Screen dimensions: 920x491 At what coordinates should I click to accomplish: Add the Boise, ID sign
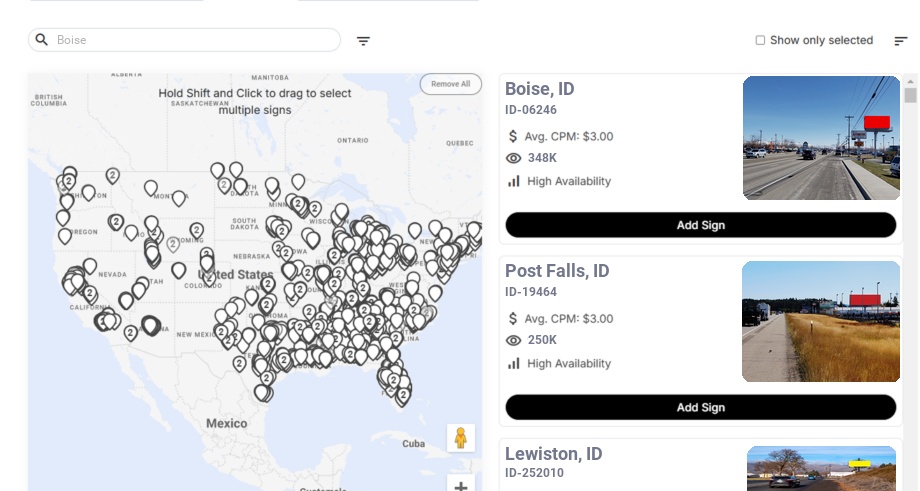click(x=700, y=225)
